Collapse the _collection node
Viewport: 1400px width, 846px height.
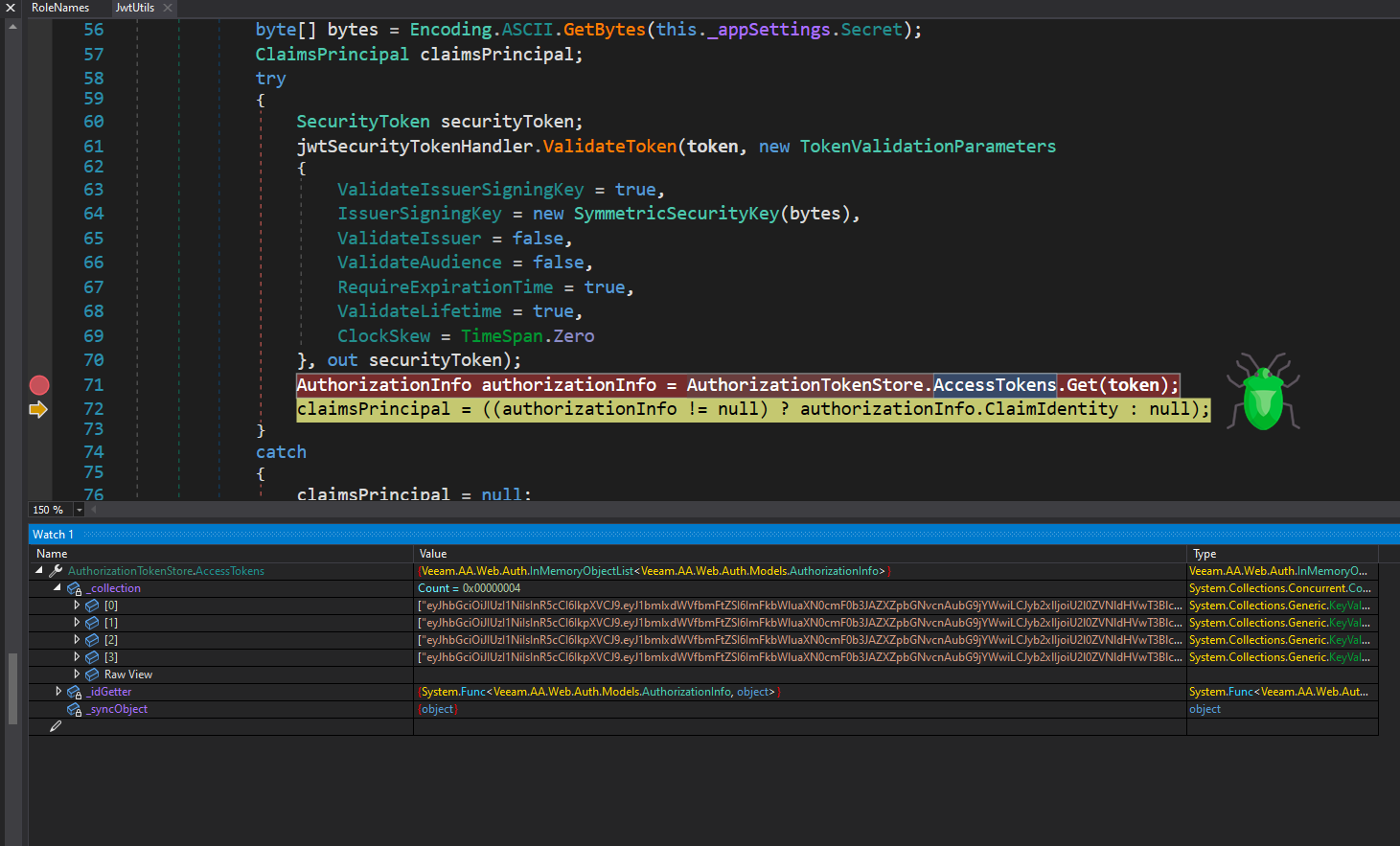coord(57,587)
